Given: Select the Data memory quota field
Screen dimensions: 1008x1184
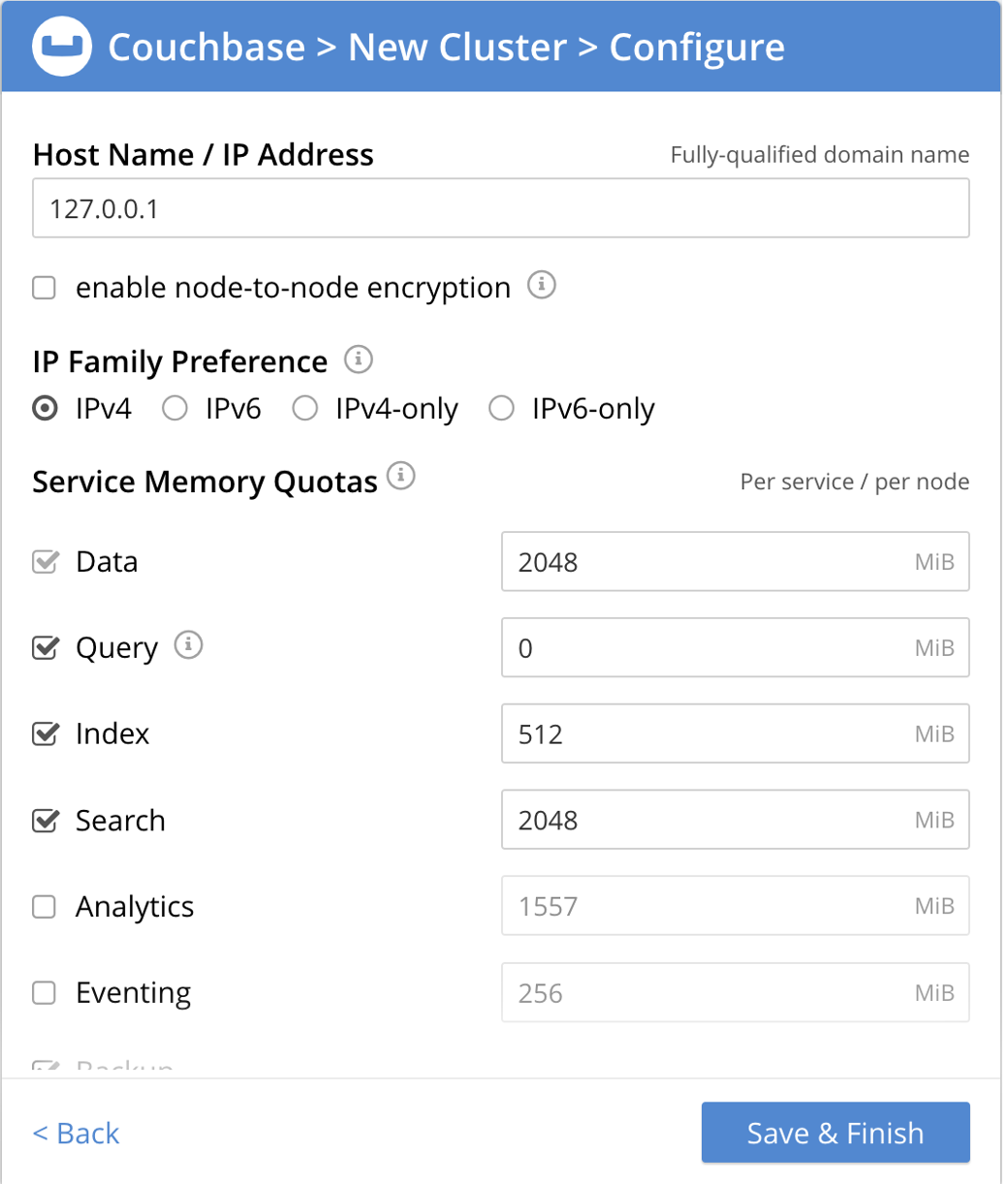Looking at the screenshot, I should coord(735,561).
